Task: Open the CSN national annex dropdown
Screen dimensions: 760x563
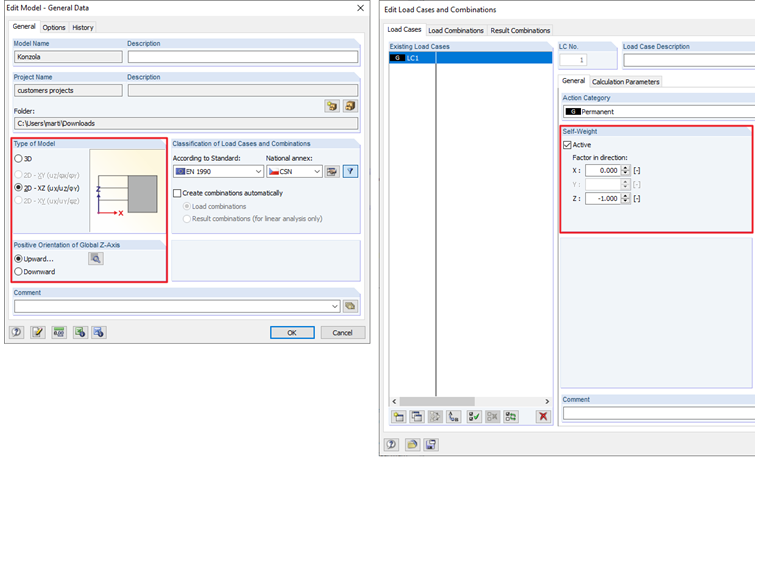Action: point(294,172)
